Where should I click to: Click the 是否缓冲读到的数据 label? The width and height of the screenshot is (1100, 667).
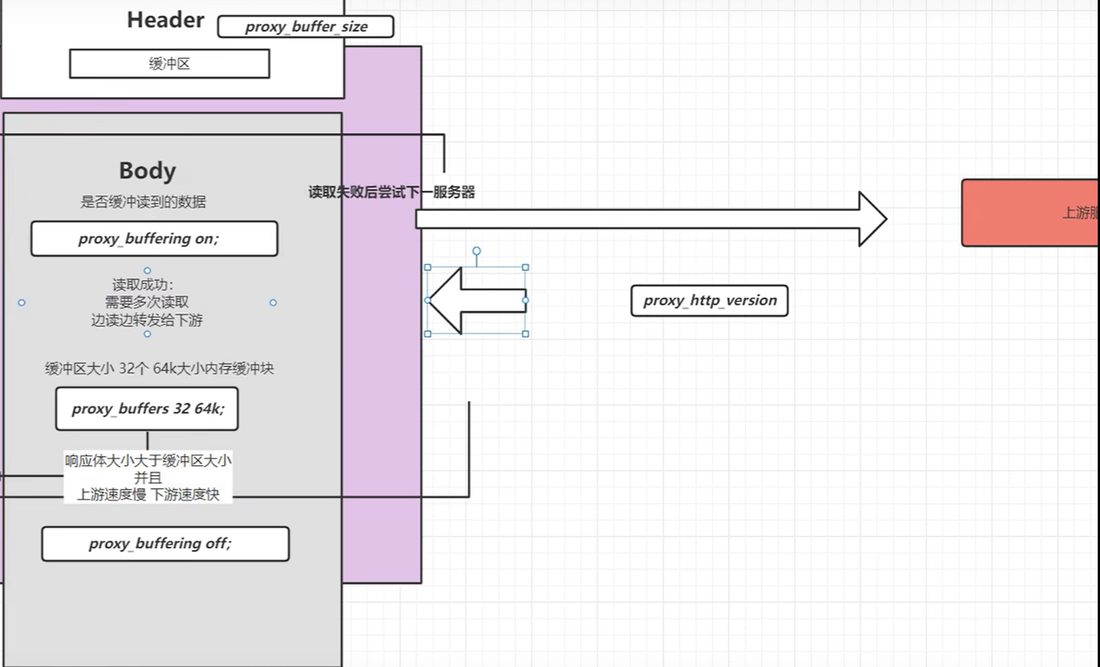tap(143, 202)
